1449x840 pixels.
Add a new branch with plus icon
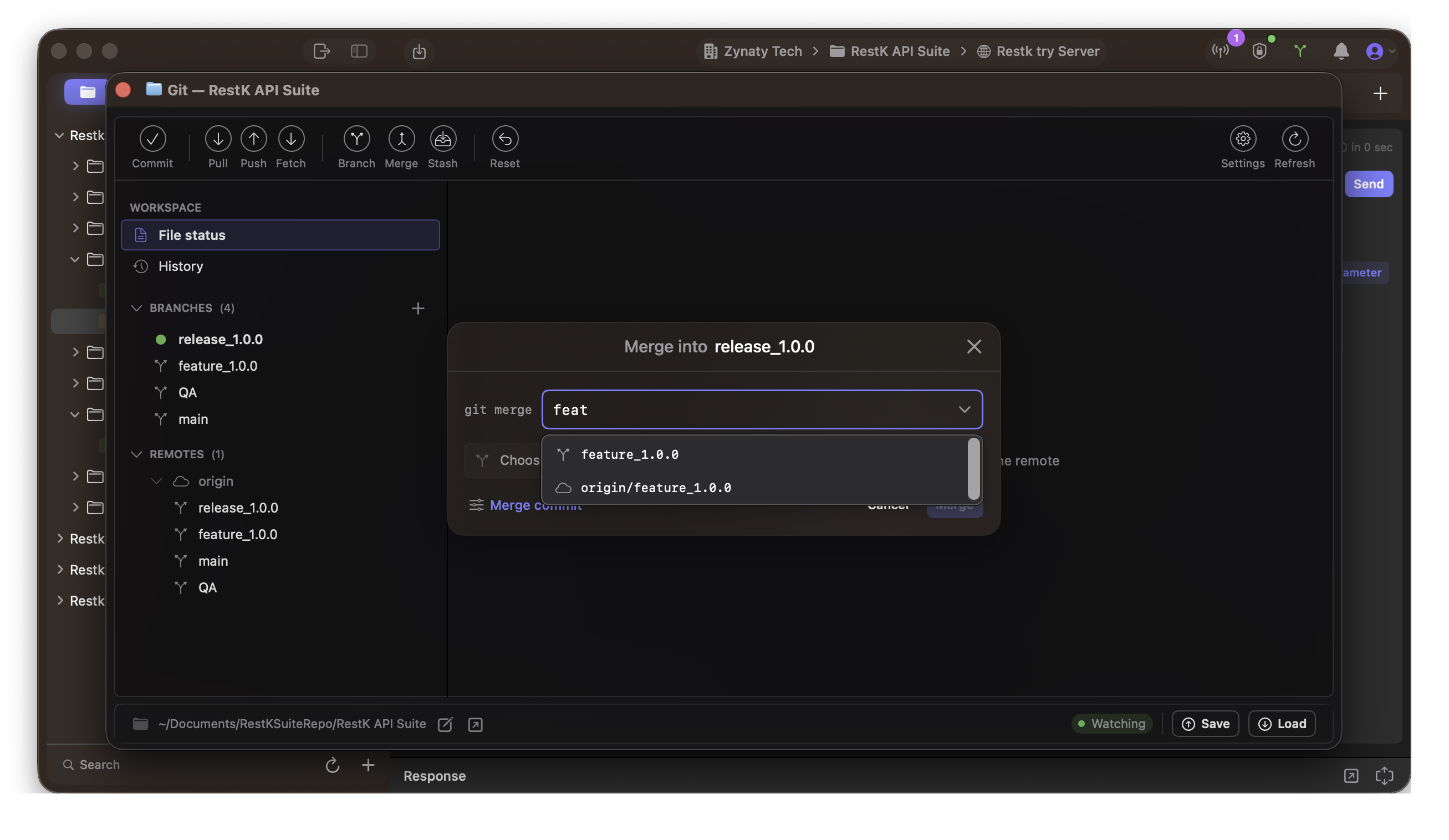418,309
